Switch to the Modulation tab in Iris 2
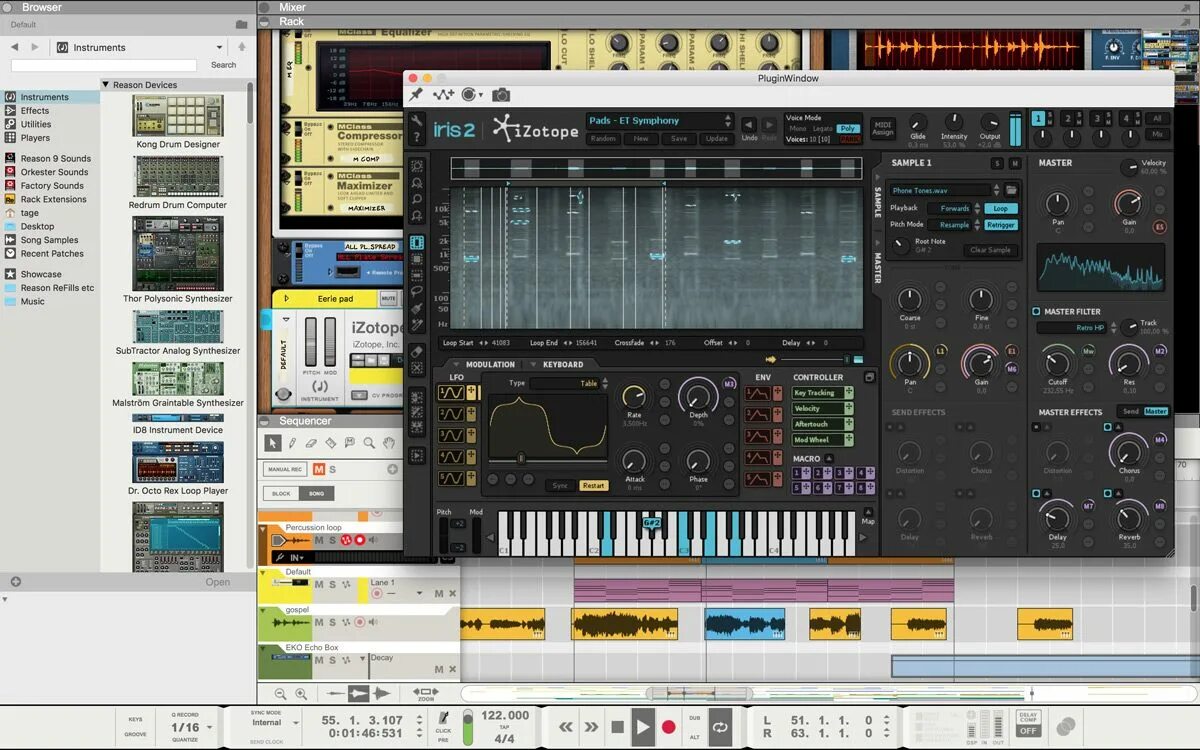This screenshot has height=750, width=1200. pyautogui.click(x=490, y=364)
